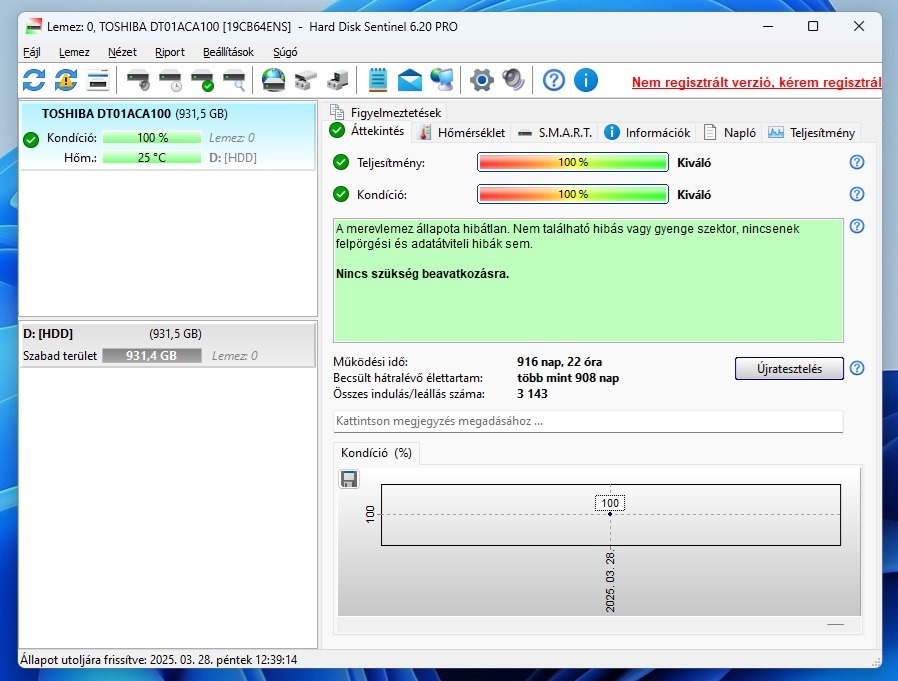Open the Súgó menu
This screenshot has height=681, width=898.
pyautogui.click(x=285, y=52)
